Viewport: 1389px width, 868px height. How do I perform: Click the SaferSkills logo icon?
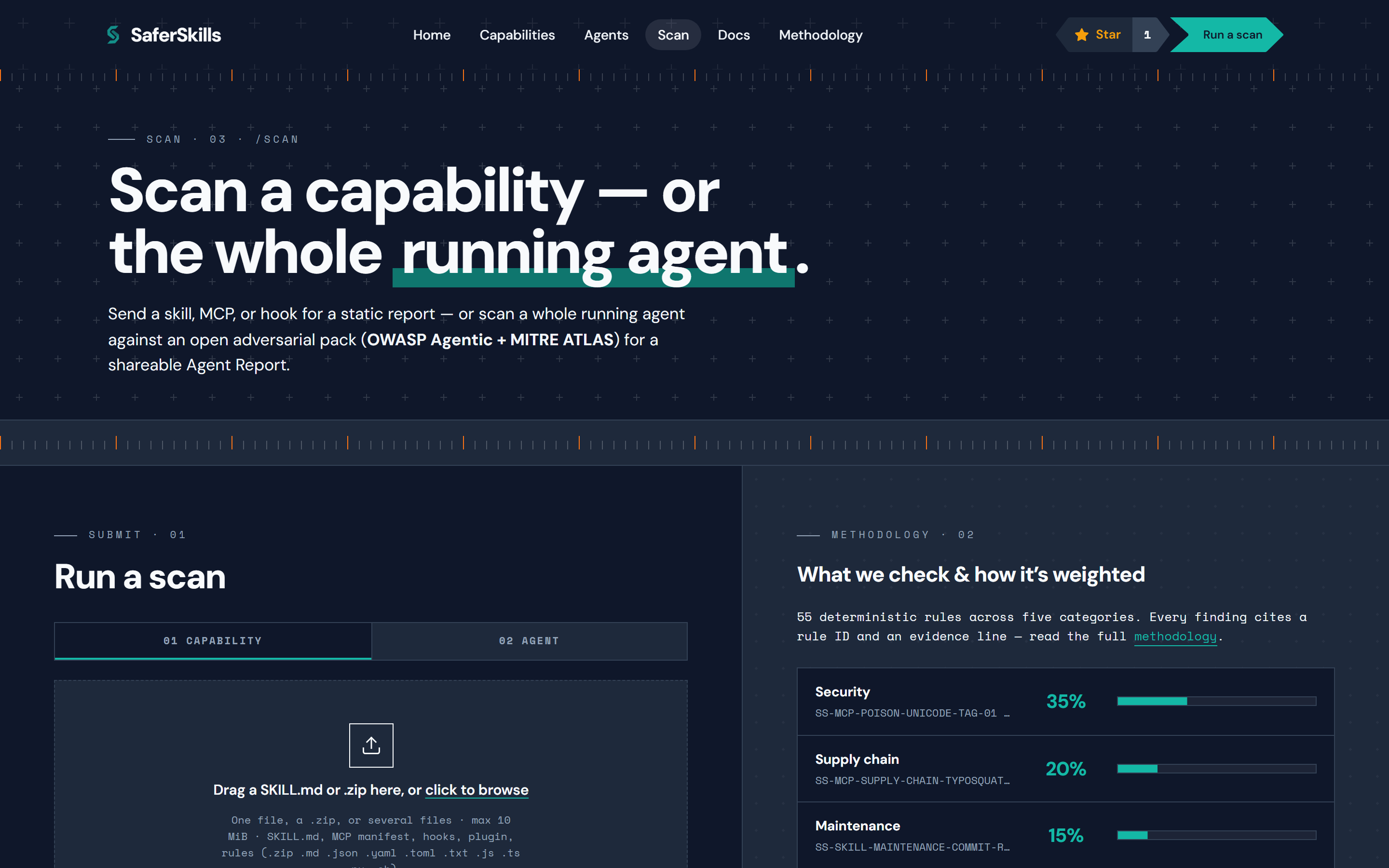click(113, 35)
